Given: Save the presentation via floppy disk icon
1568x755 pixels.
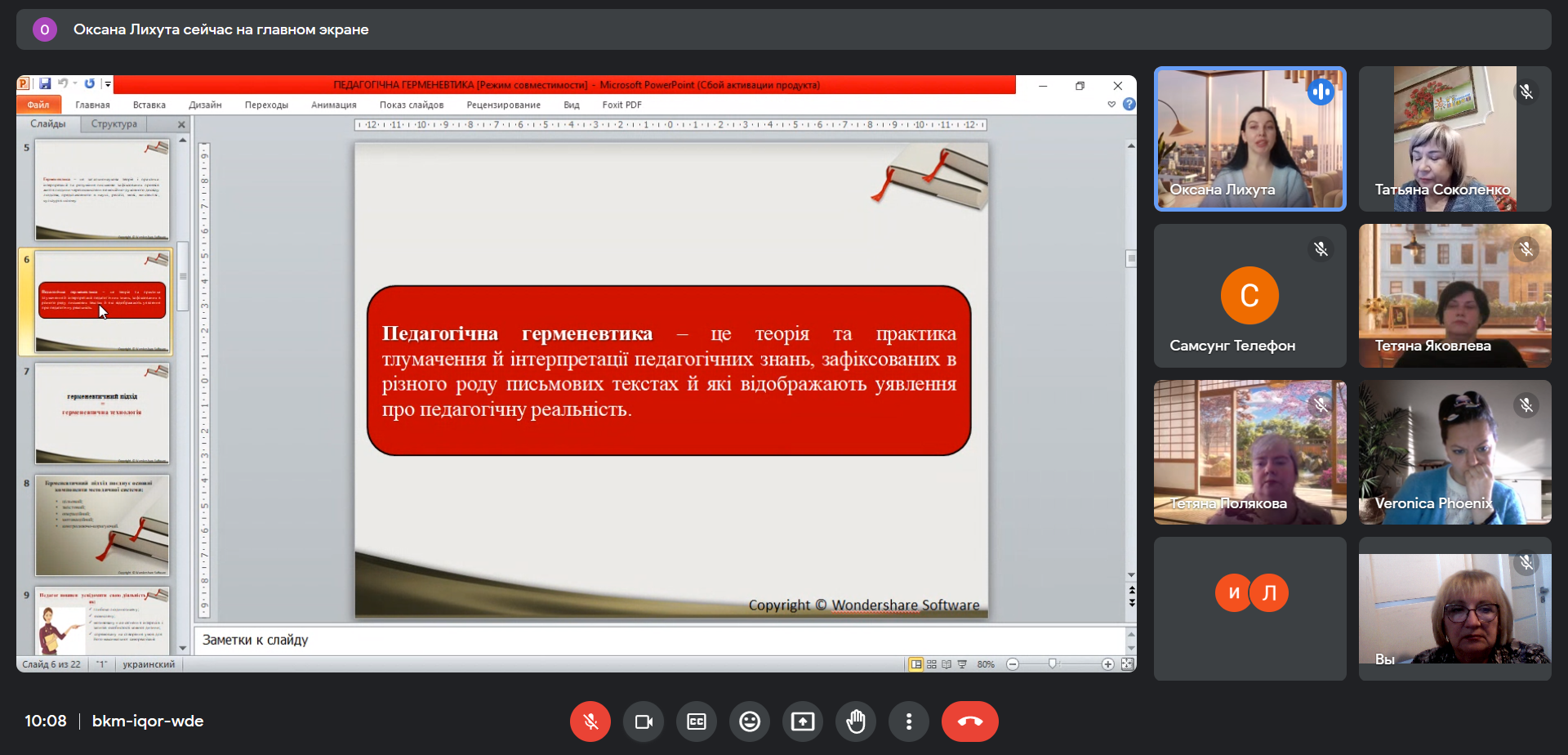Looking at the screenshot, I should click(45, 84).
